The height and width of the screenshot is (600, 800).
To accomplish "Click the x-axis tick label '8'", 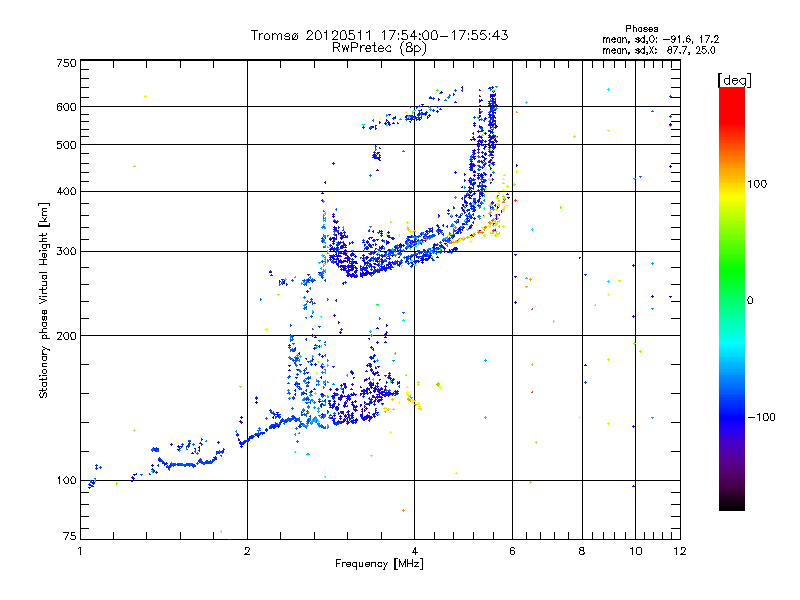I will (582, 551).
